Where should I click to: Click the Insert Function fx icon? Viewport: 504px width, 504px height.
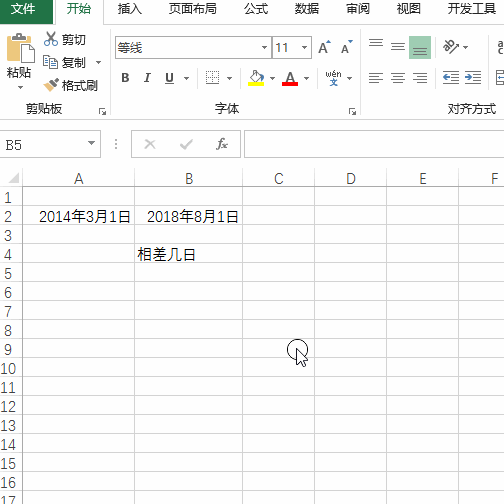click(x=222, y=144)
